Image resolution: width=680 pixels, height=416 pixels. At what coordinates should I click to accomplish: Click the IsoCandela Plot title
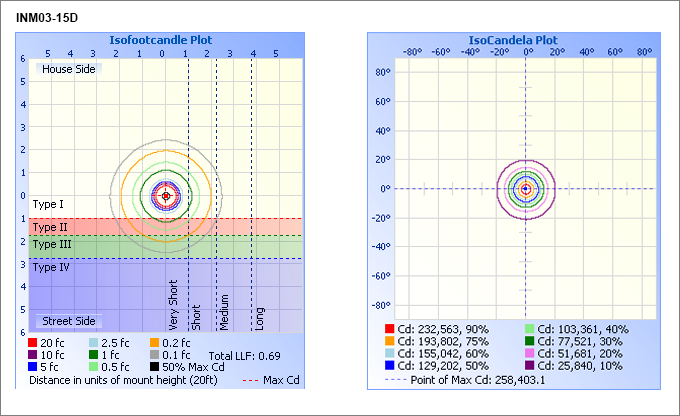[513, 40]
